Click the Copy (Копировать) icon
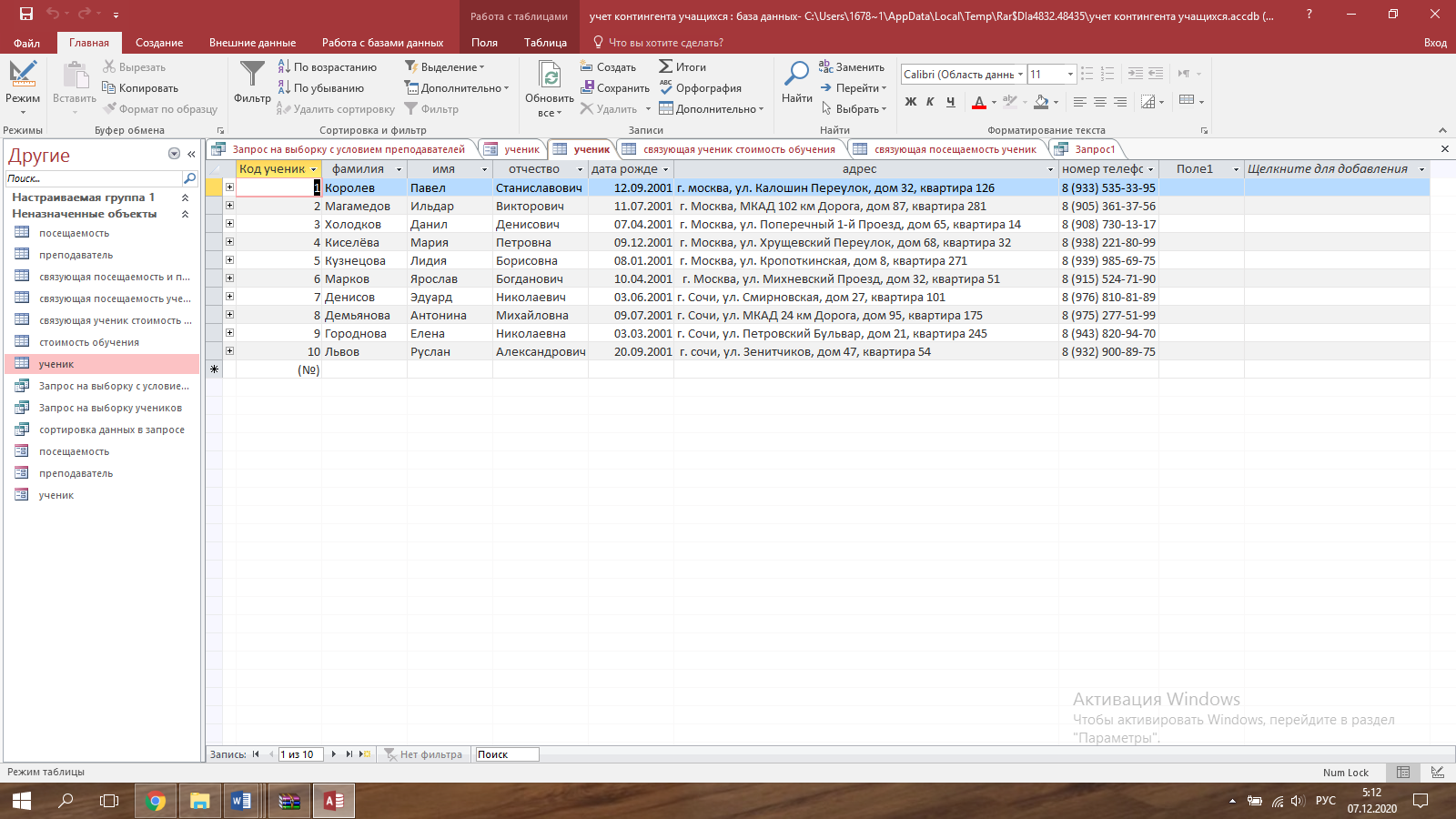This screenshot has width=1456, height=819. tap(109, 88)
